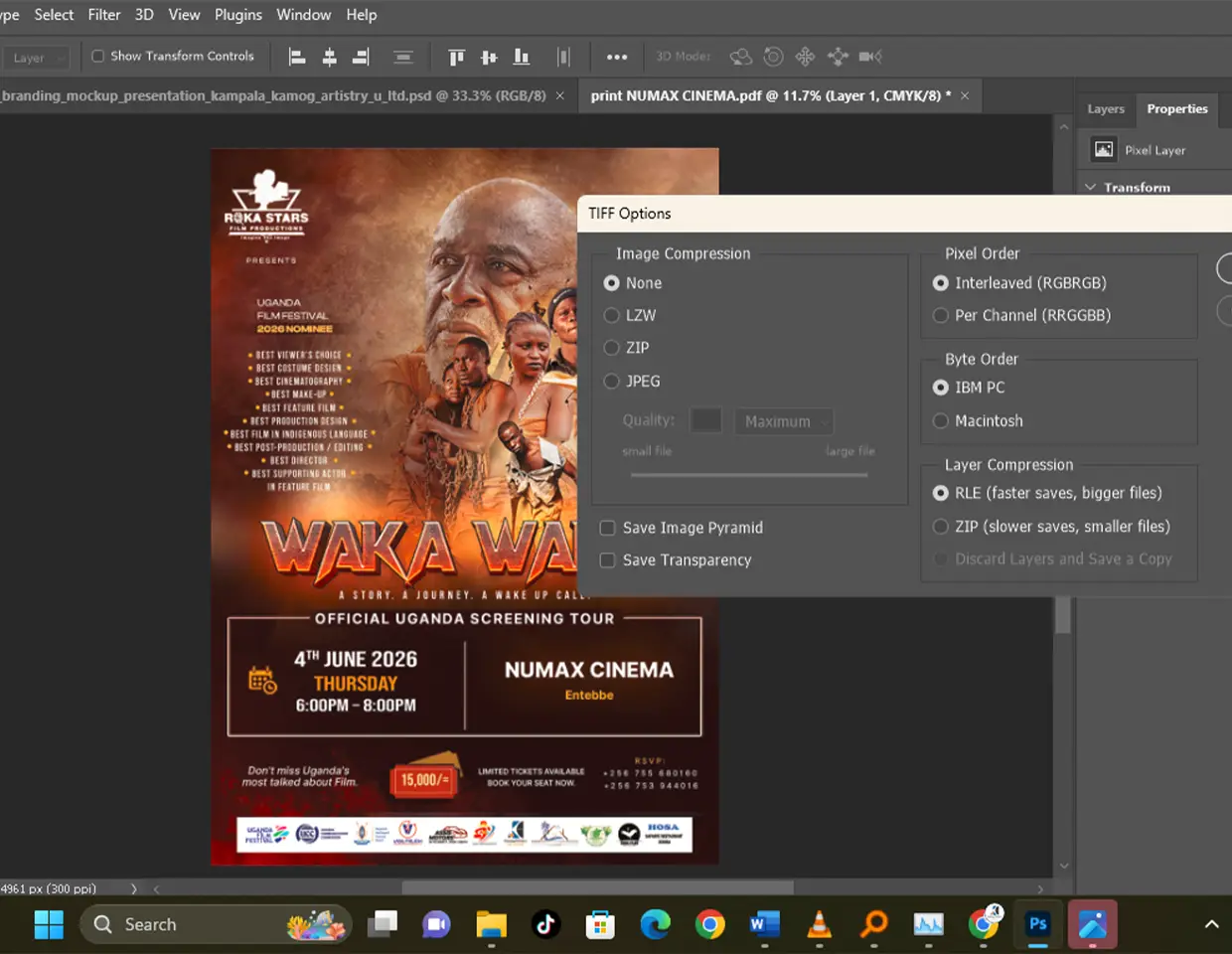Open VLC media player from the taskbar
Image resolution: width=1232 pixels, height=954 pixels.
(x=819, y=924)
